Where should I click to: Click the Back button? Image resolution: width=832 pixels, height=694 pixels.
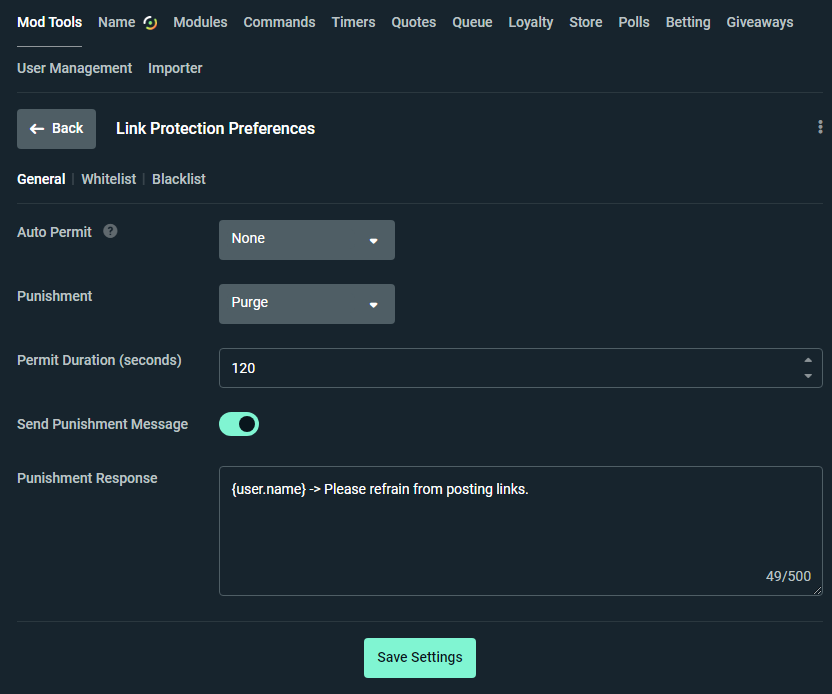click(x=56, y=128)
